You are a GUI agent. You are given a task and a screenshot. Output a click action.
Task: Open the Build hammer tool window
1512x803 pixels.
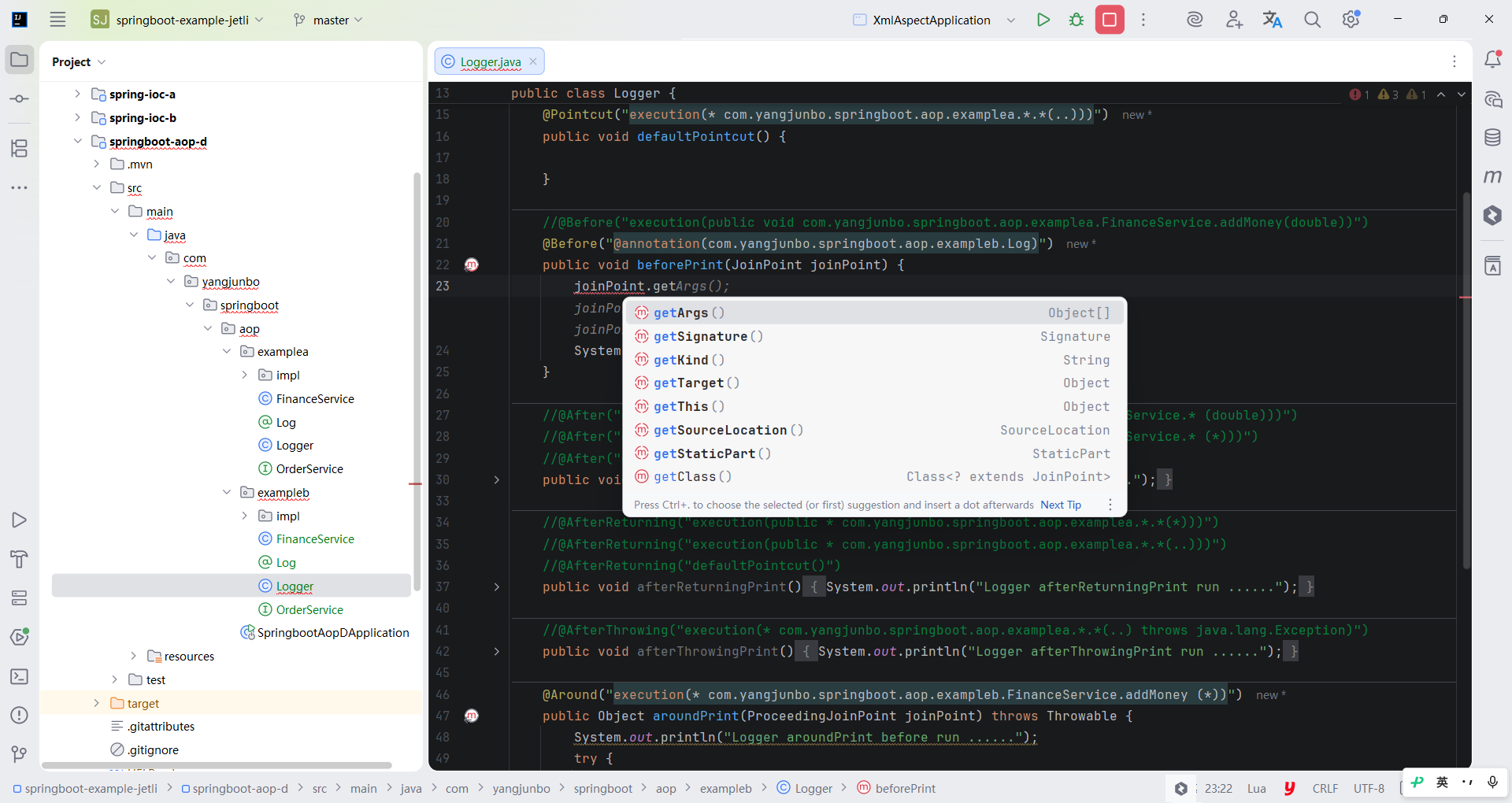tap(20, 559)
